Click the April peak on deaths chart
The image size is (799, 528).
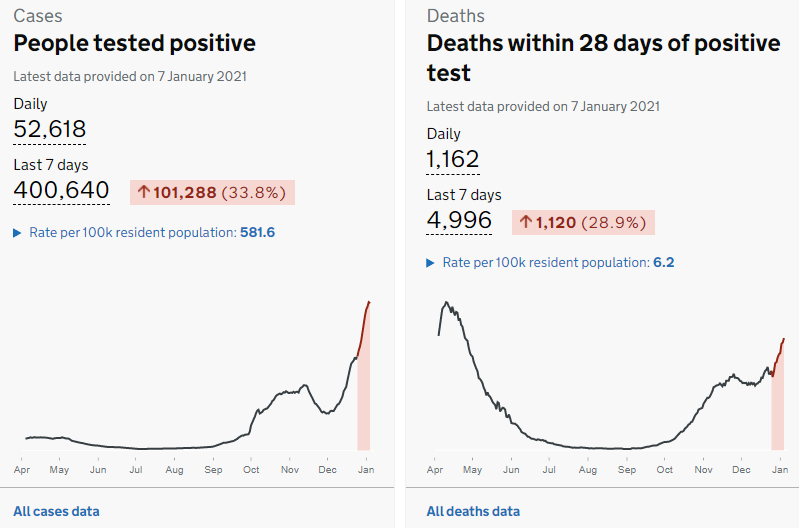[446, 302]
